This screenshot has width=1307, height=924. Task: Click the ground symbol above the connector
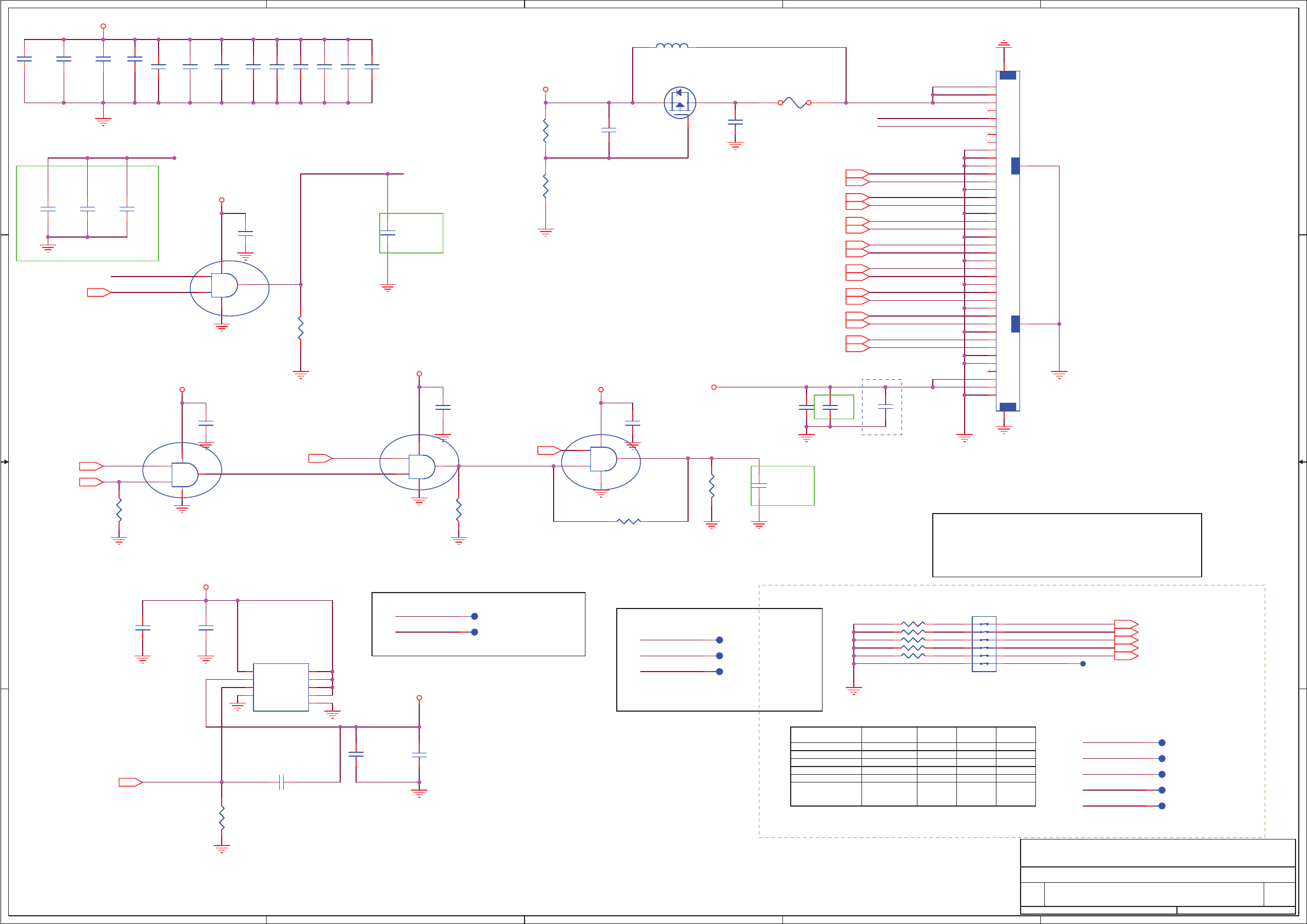coord(1004,43)
